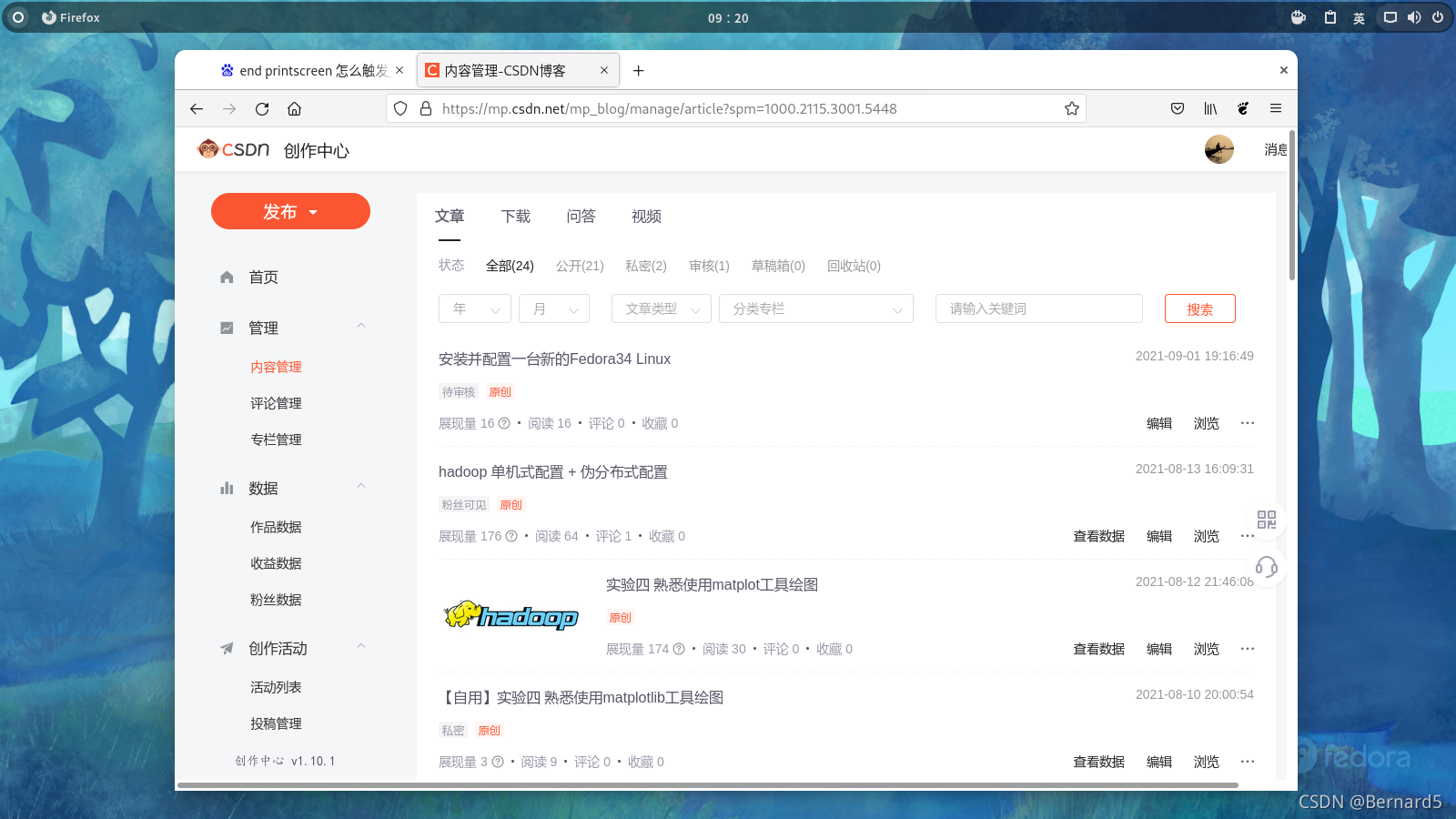Switch to the 问答 tab

581,217
